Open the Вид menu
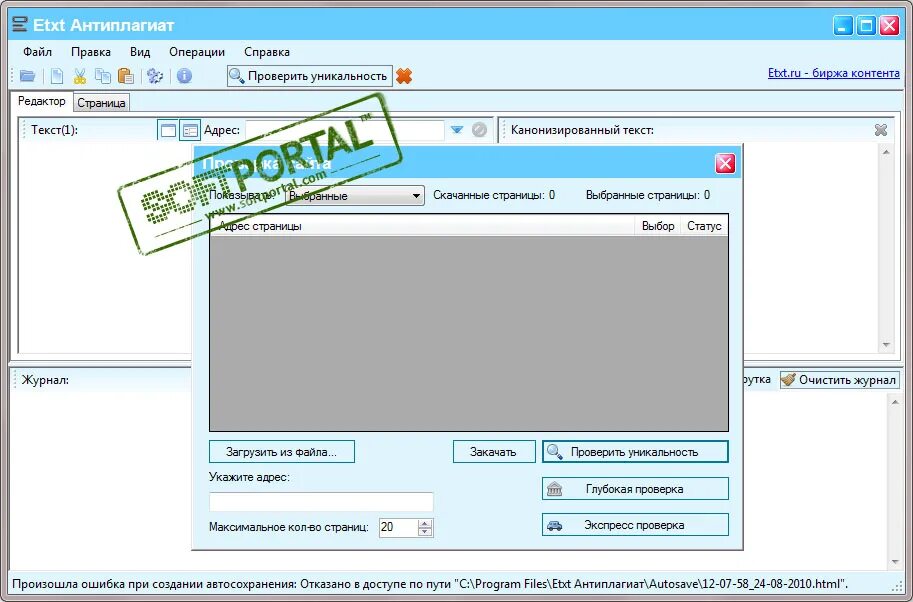 [x=140, y=52]
